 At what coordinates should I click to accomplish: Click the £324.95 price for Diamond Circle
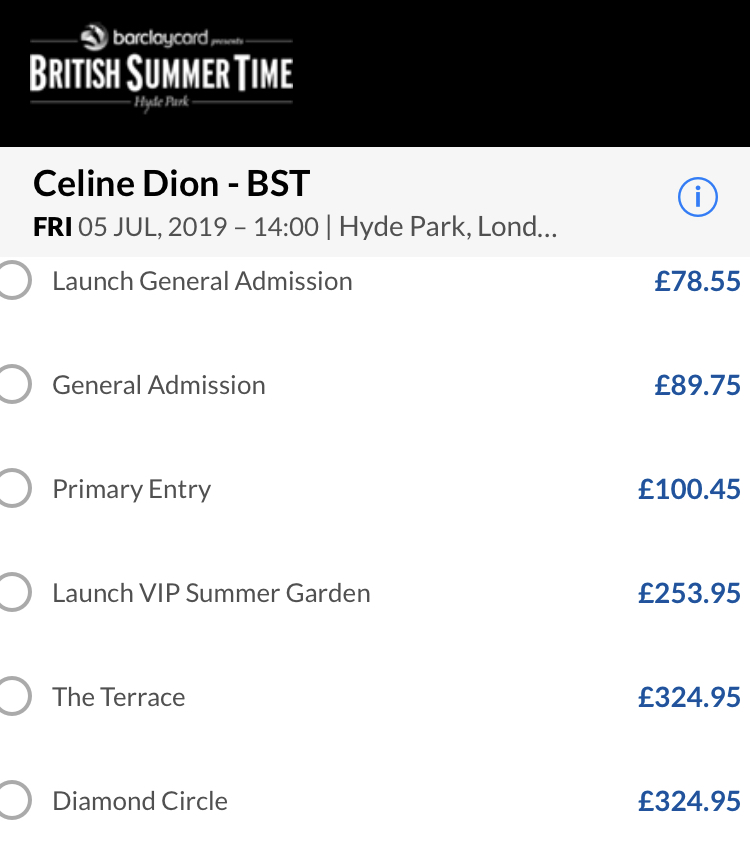(x=689, y=801)
